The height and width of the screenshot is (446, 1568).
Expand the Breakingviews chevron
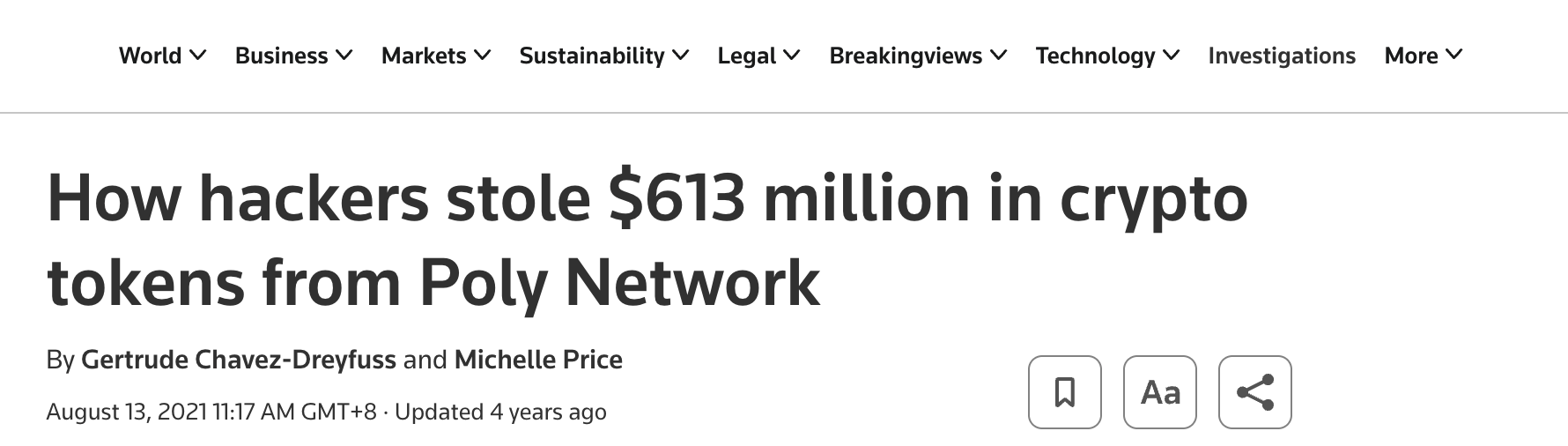pos(998,56)
